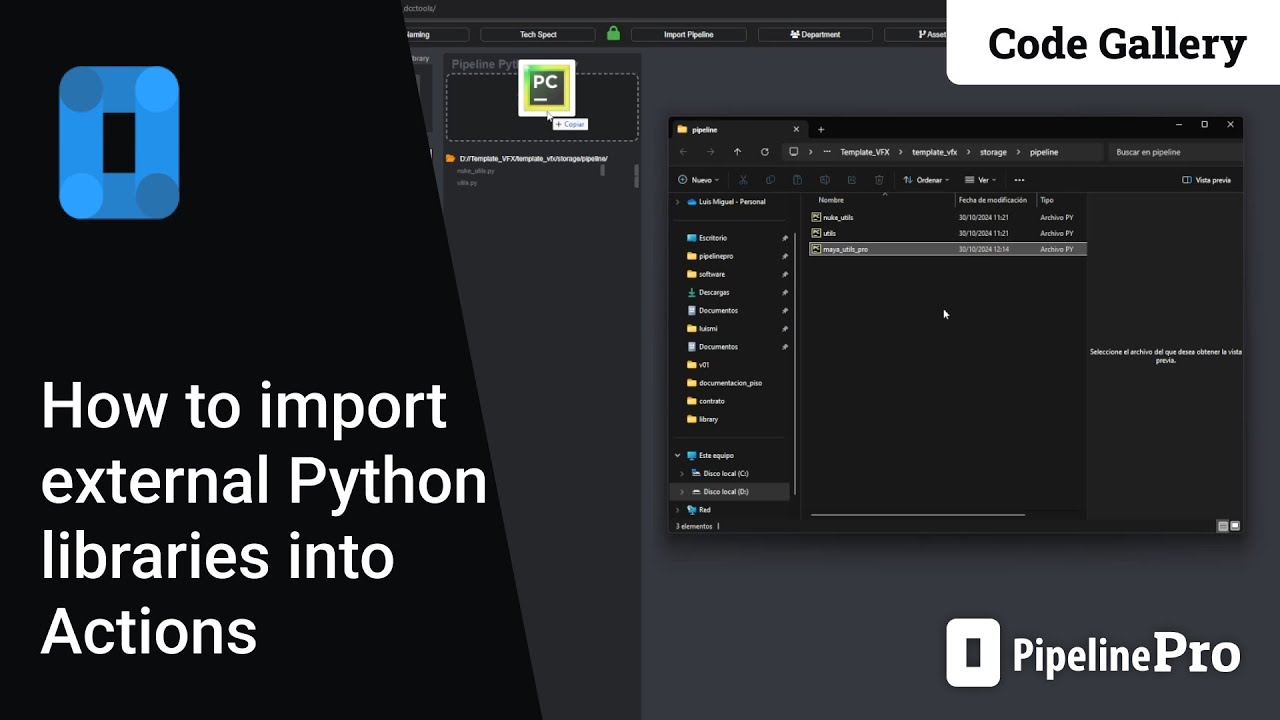Select utils.py in the PipelinePro file list
Viewport: 1280px width, 720px height.
[x=467, y=183]
